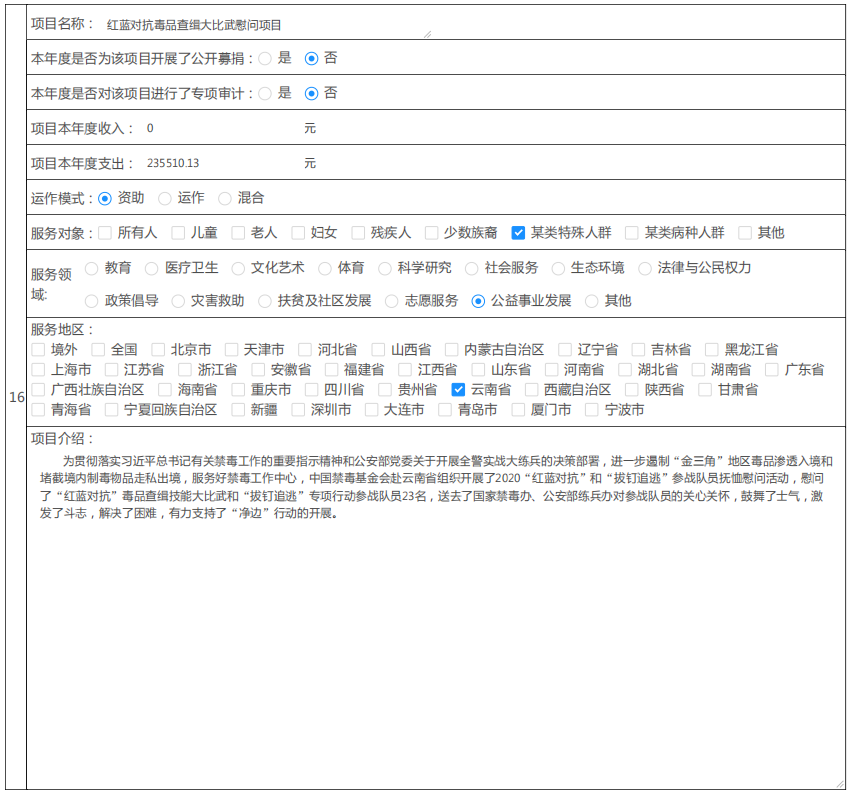
Task: Click the 项目本年度收入 amount field
Action: tap(220, 129)
